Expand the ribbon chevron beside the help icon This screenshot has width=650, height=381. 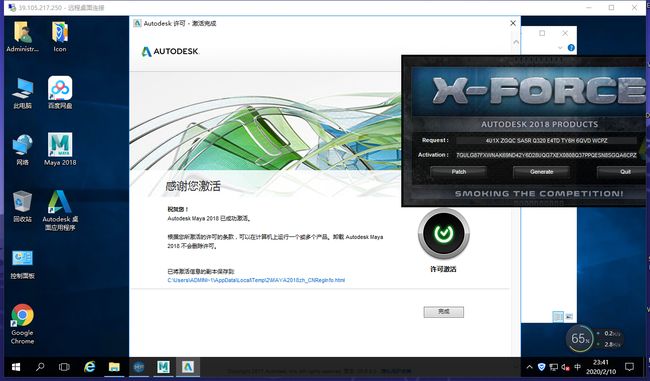pos(560,48)
